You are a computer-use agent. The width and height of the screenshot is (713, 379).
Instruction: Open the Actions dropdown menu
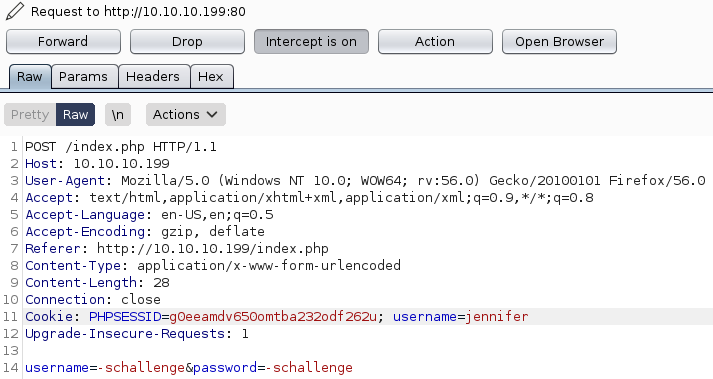tap(186, 115)
